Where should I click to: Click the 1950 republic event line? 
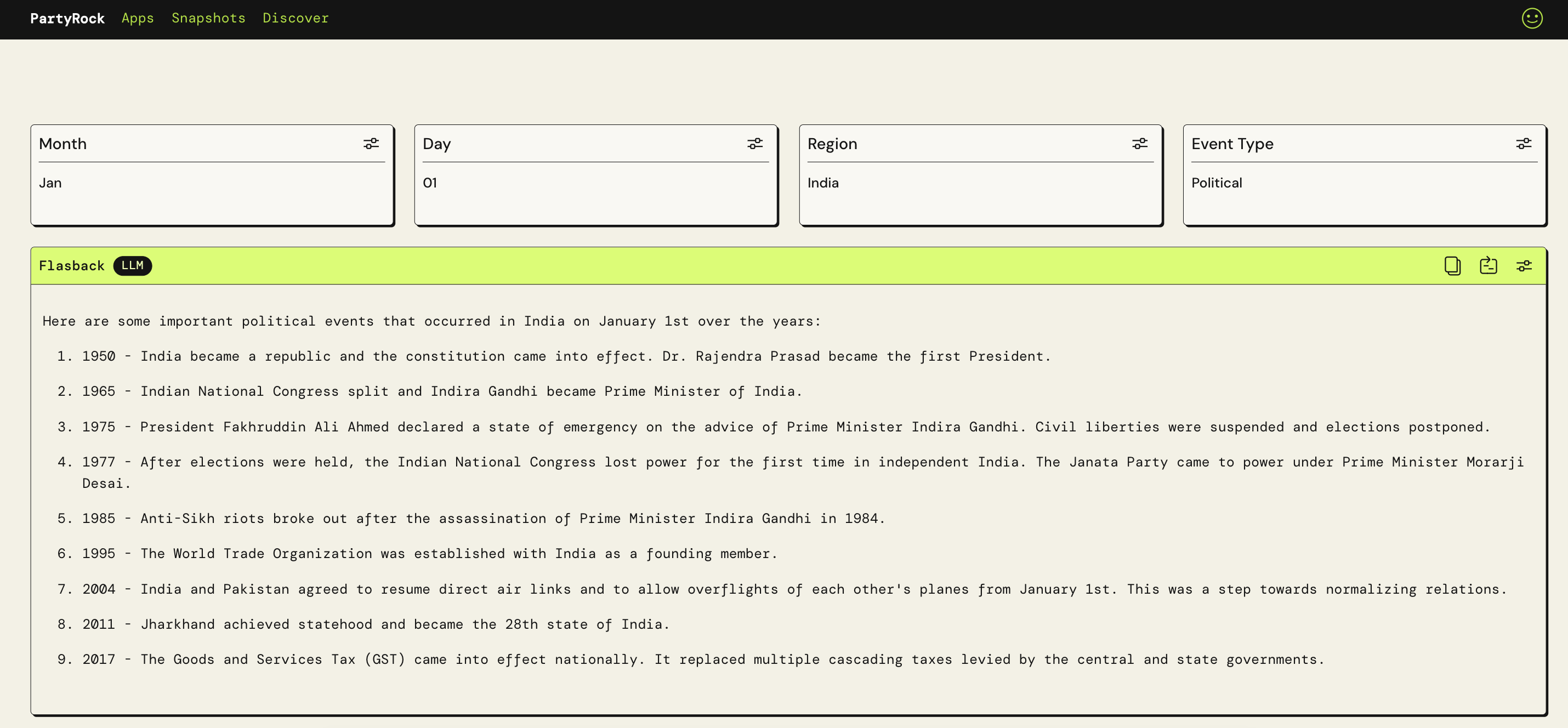(566, 356)
